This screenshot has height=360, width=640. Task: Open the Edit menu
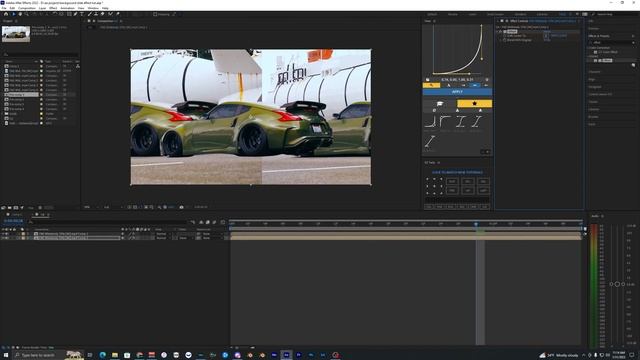click(12, 8)
